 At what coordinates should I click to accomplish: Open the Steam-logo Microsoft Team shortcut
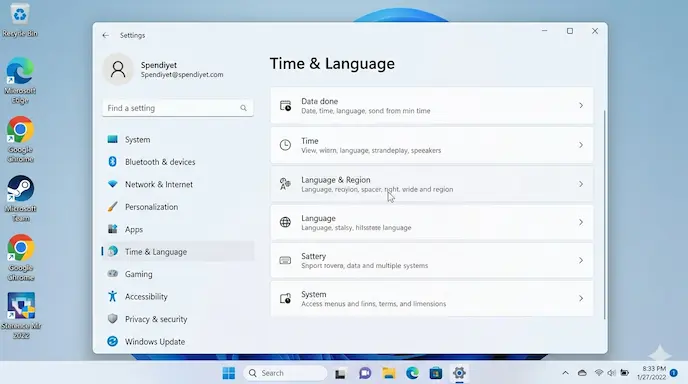click(20, 199)
